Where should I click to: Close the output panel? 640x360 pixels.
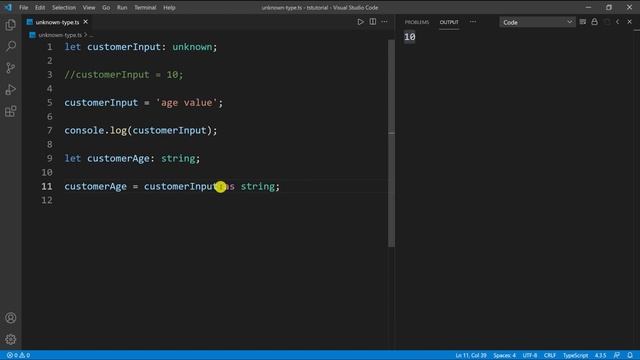(629, 22)
